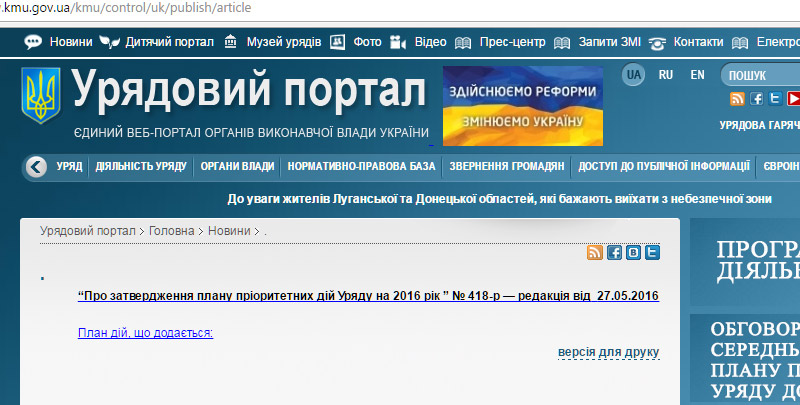800x405 pixels.
Task: Go to Новини in top bar
Action: coord(70,42)
